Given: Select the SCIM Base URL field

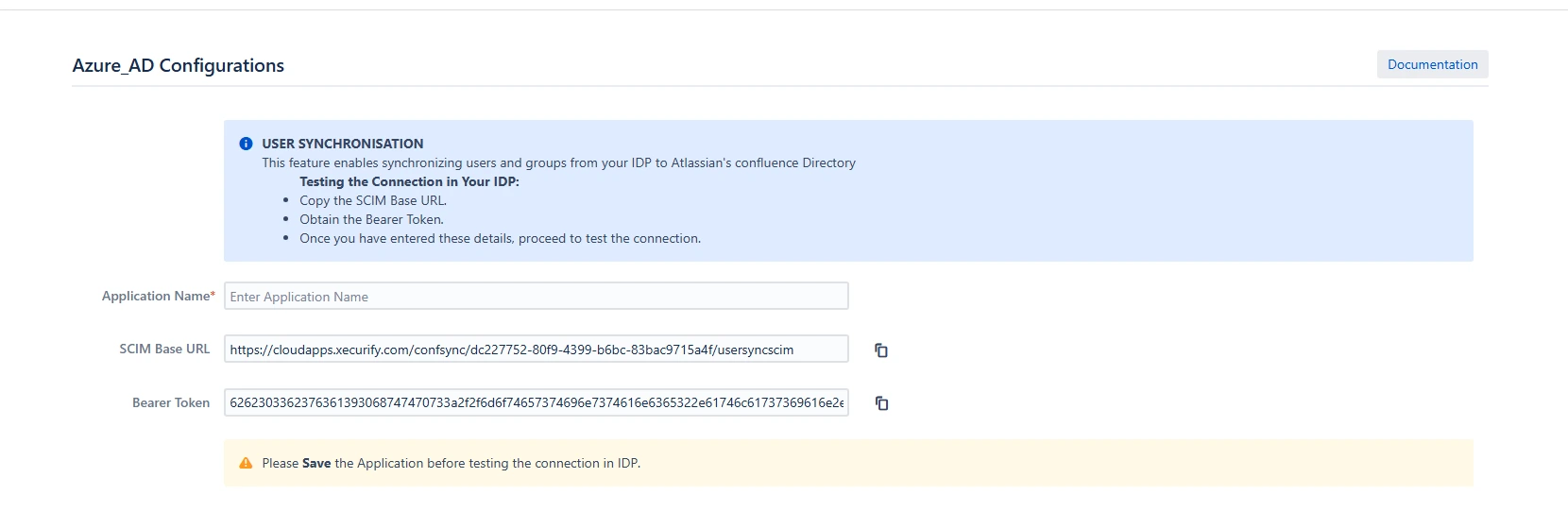Looking at the screenshot, I should (536, 349).
